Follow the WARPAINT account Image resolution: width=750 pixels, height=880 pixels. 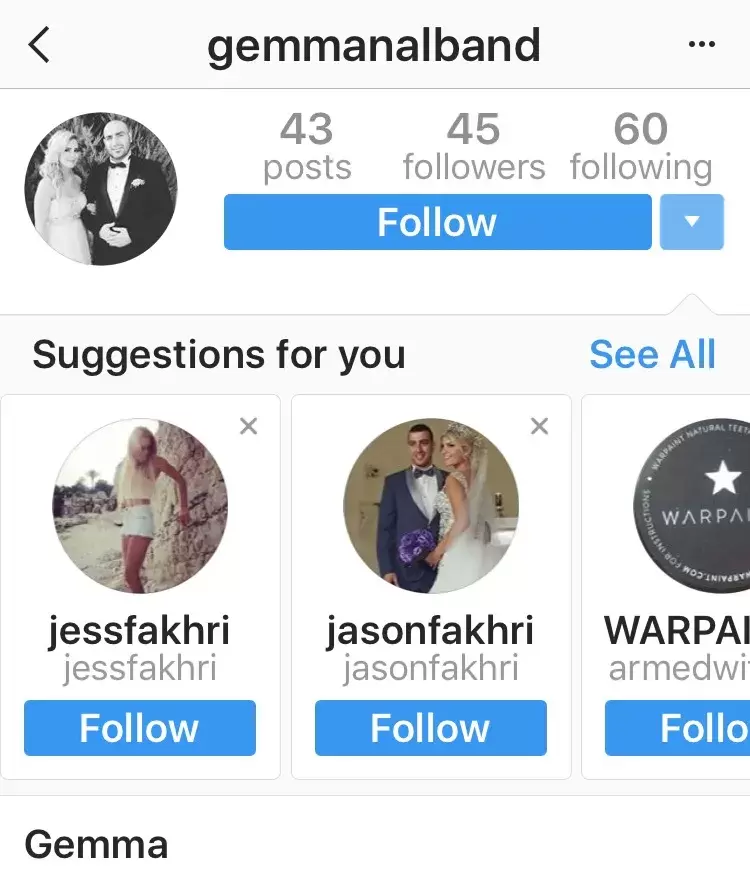coord(678,727)
